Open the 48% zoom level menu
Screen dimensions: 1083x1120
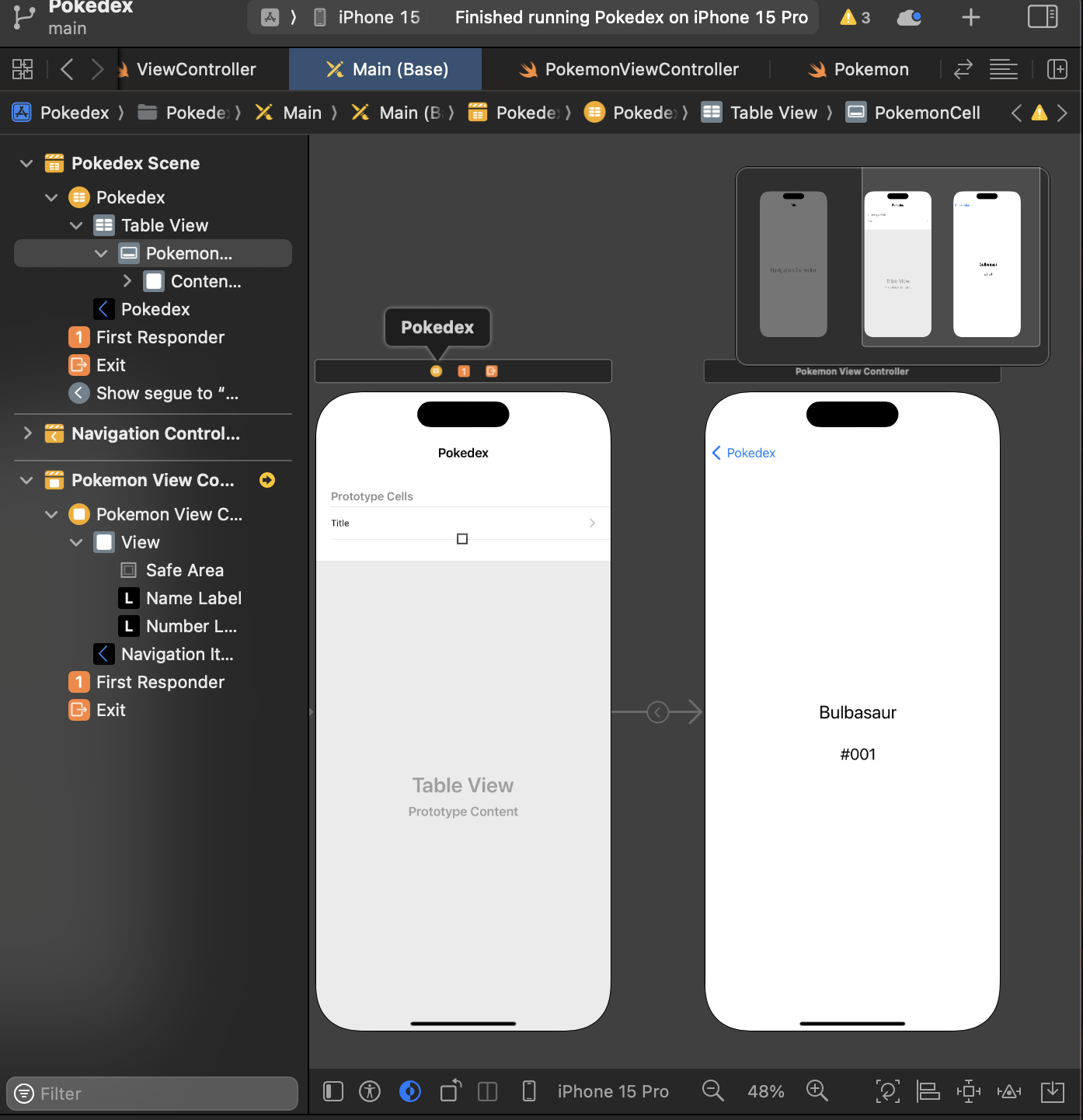(x=765, y=1091)
